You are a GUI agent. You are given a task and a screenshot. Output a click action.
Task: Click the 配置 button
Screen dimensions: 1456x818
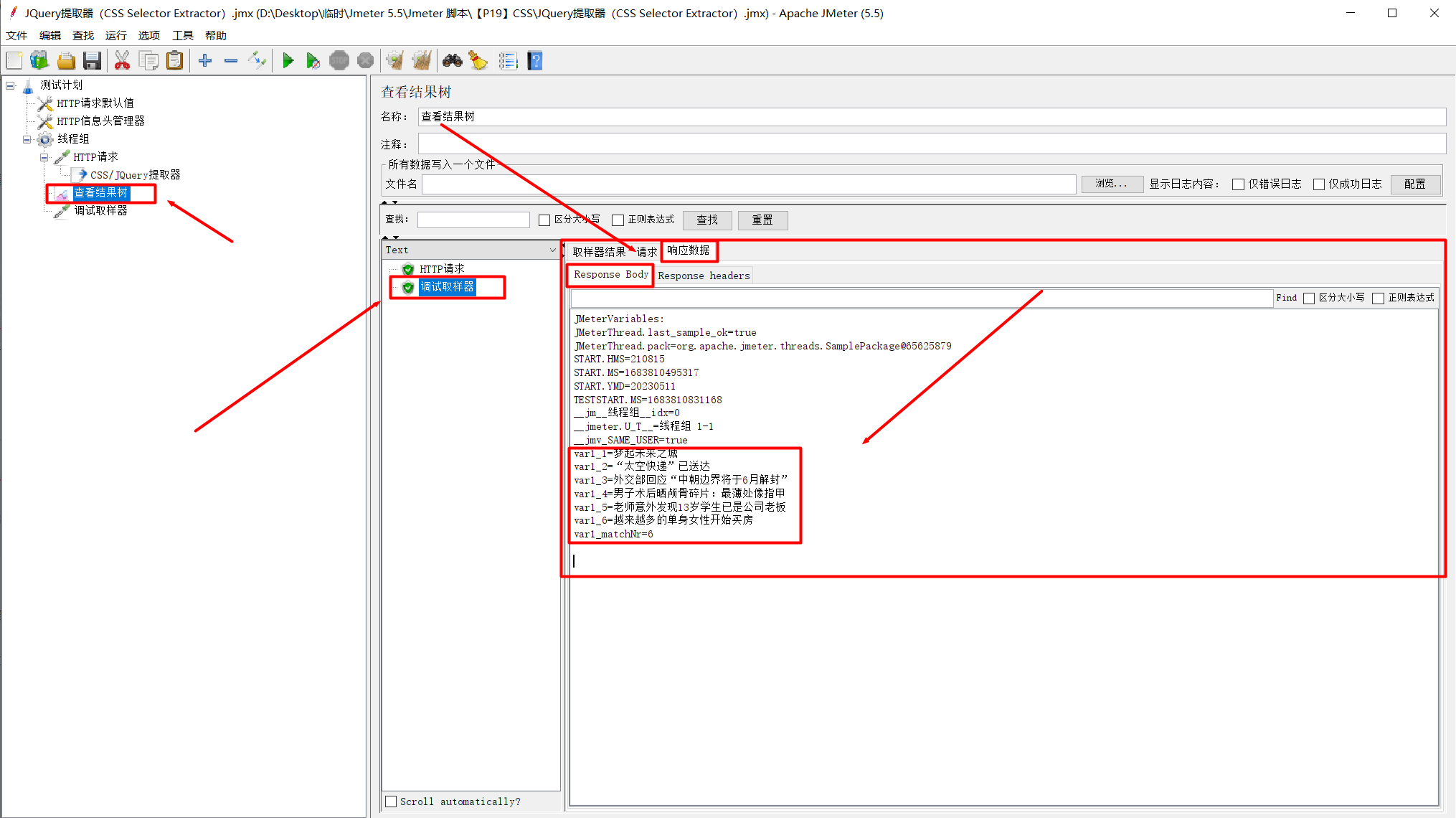tap(1415, 184)
